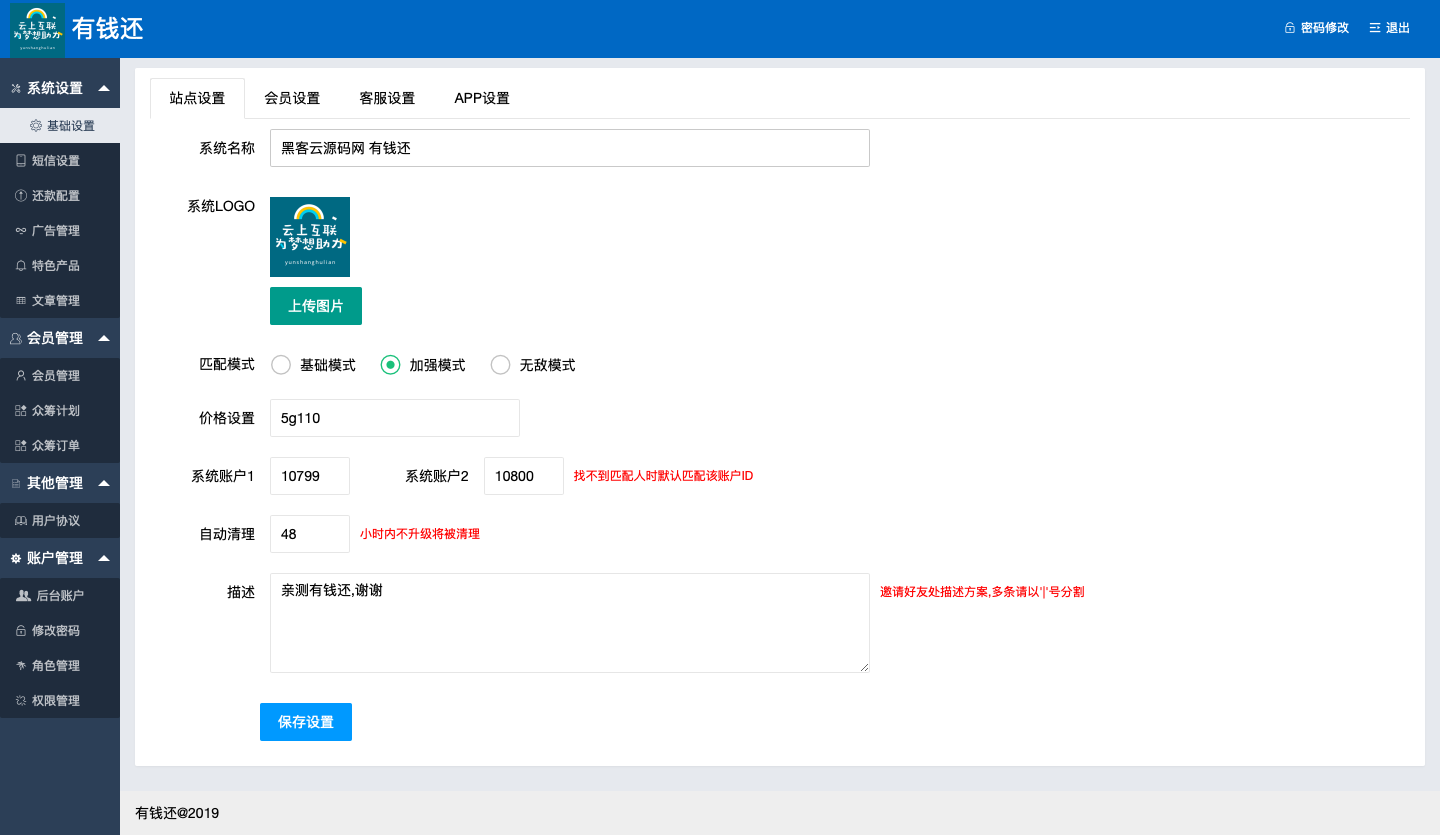Collapse the 系统设置 sidebar section
The width and height of the screenshot is (1440, 835).
pyautogui.click(x=104, y=88)
